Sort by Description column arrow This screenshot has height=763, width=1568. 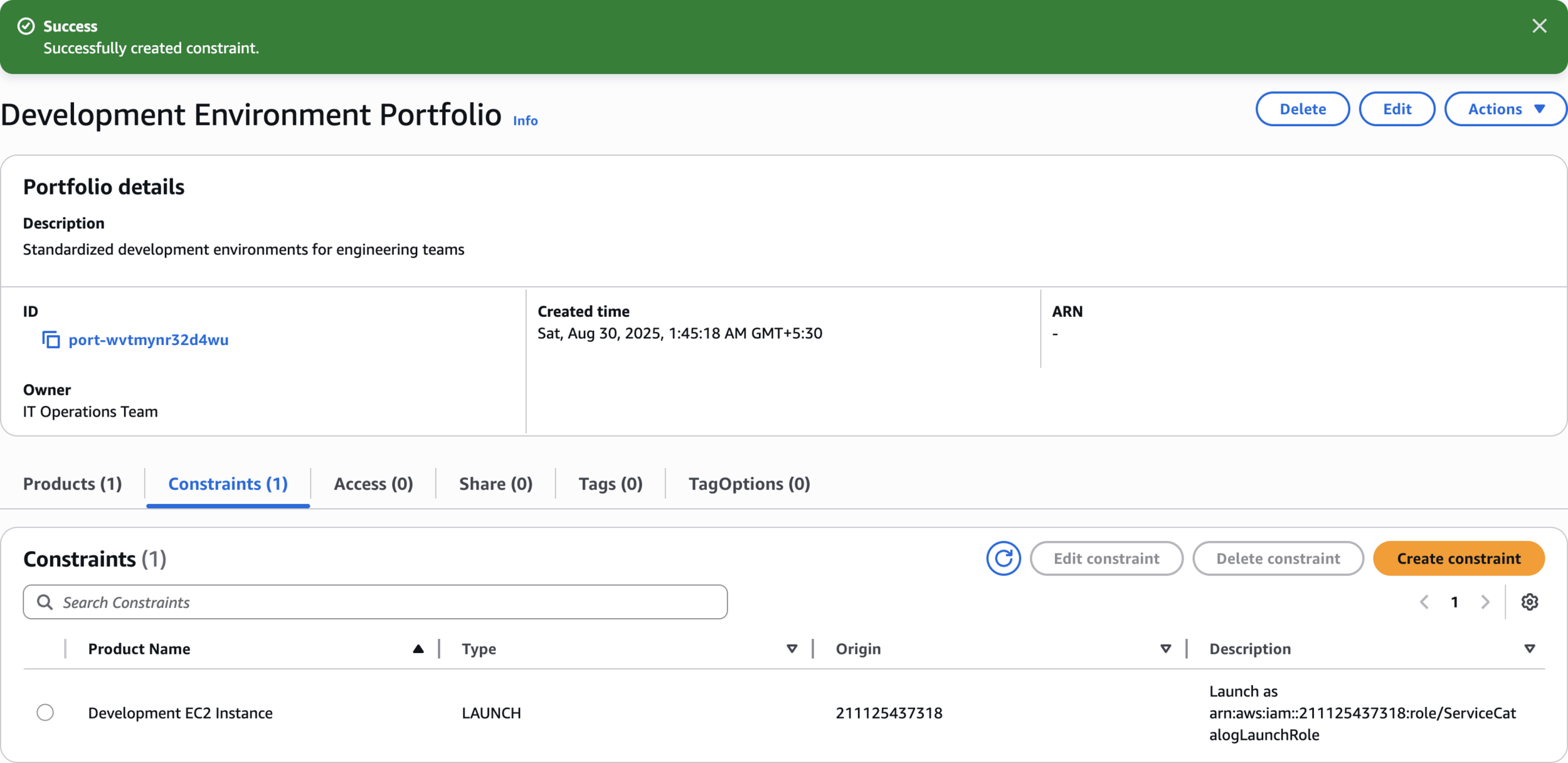click(x=1529, y=649)
